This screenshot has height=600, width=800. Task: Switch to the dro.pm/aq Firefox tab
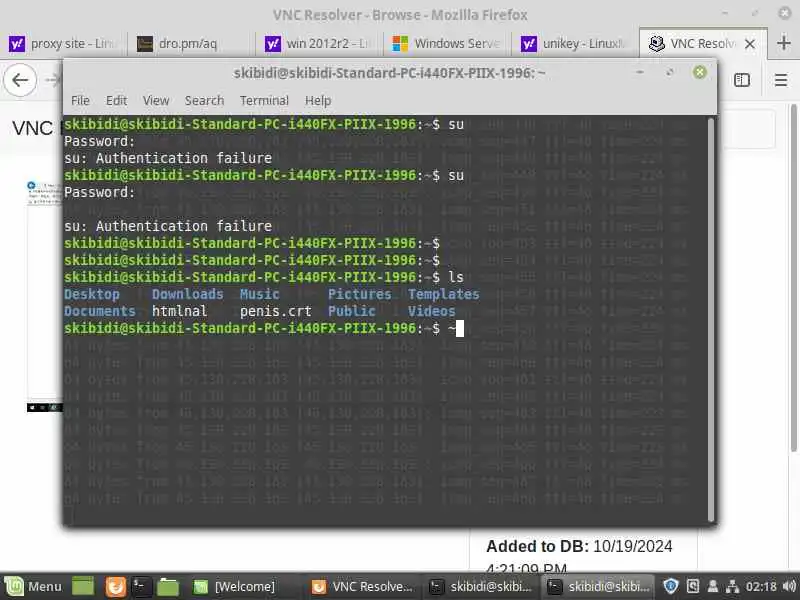[191, 44]
